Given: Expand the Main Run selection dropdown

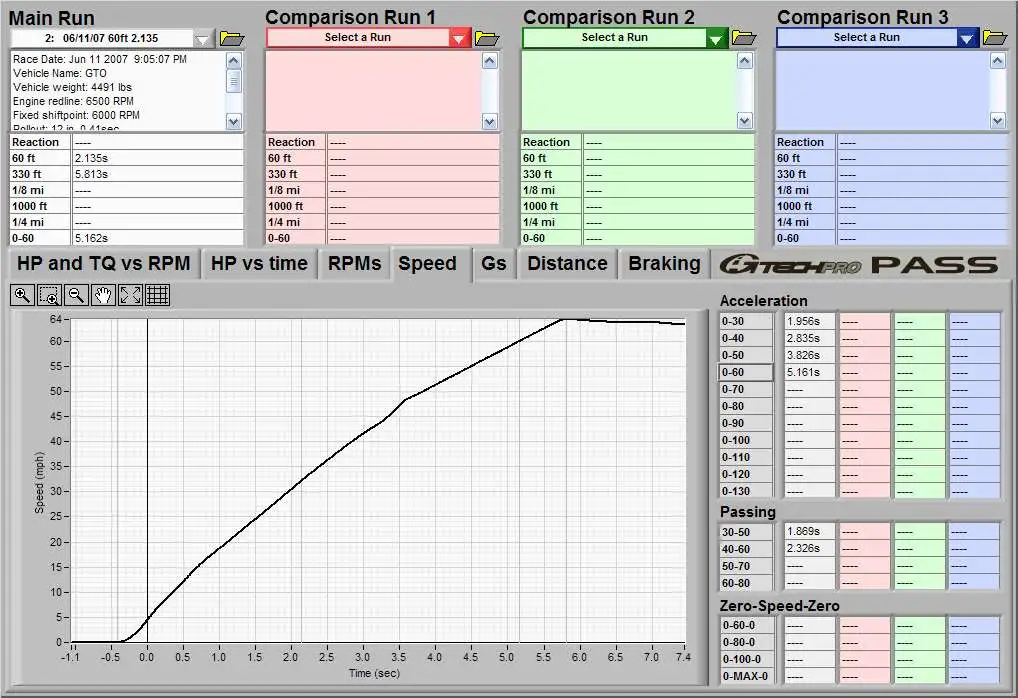Looking at the screenshot, I should tap(203, 39).
